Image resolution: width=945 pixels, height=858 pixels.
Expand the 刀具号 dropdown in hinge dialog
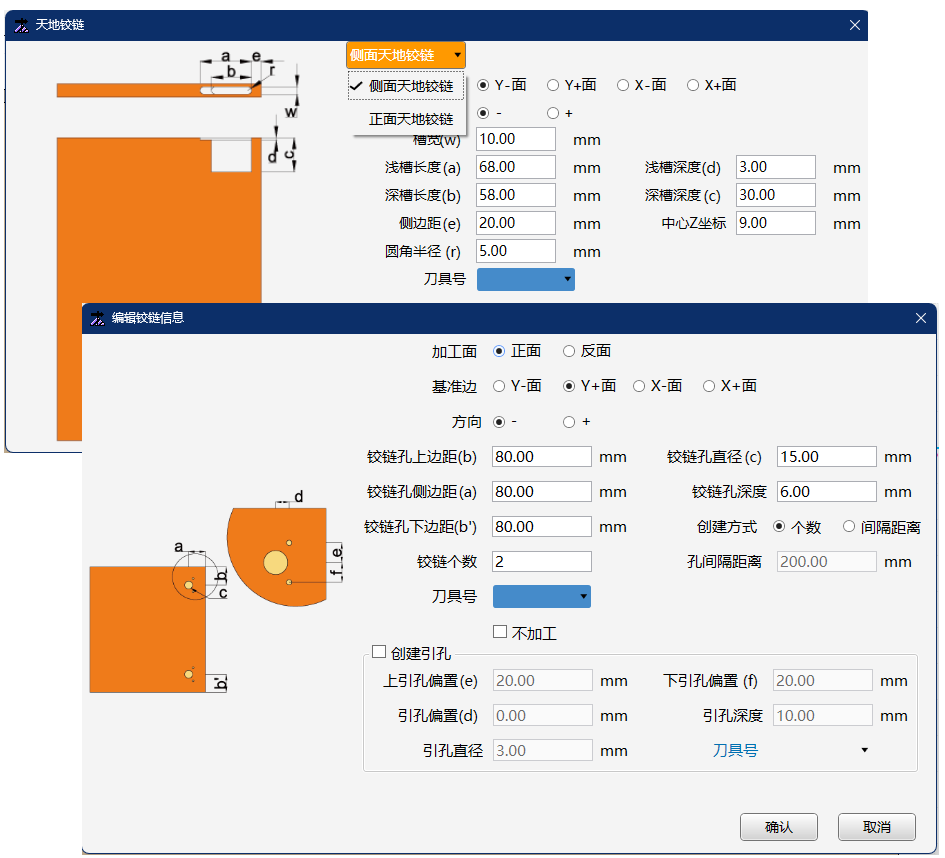(x=542, y=597)
